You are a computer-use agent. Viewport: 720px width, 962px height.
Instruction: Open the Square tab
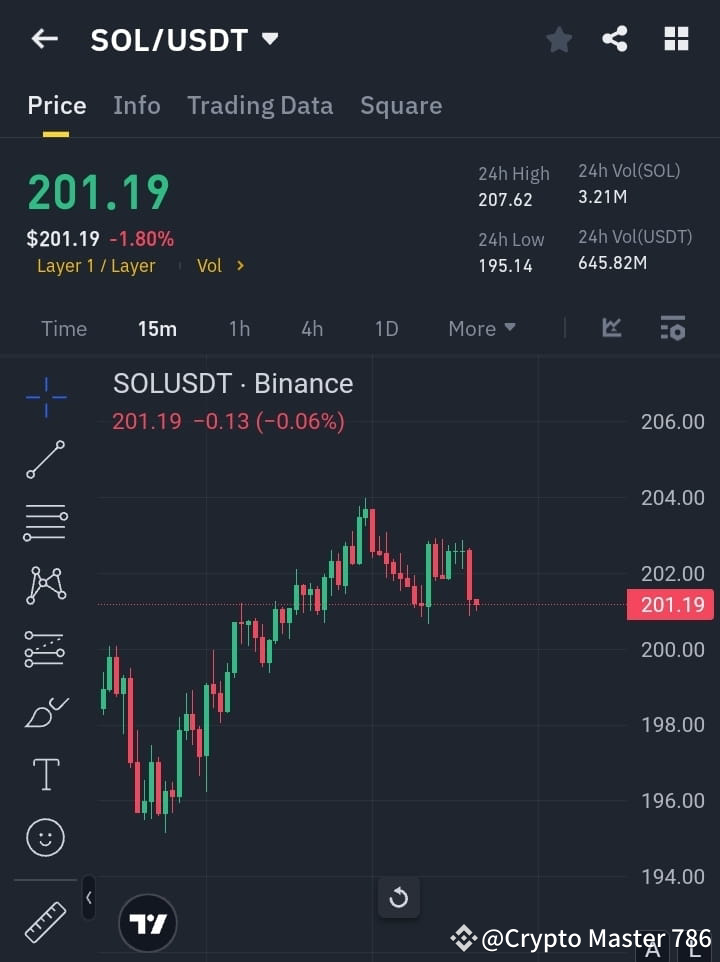pos(401,105)
